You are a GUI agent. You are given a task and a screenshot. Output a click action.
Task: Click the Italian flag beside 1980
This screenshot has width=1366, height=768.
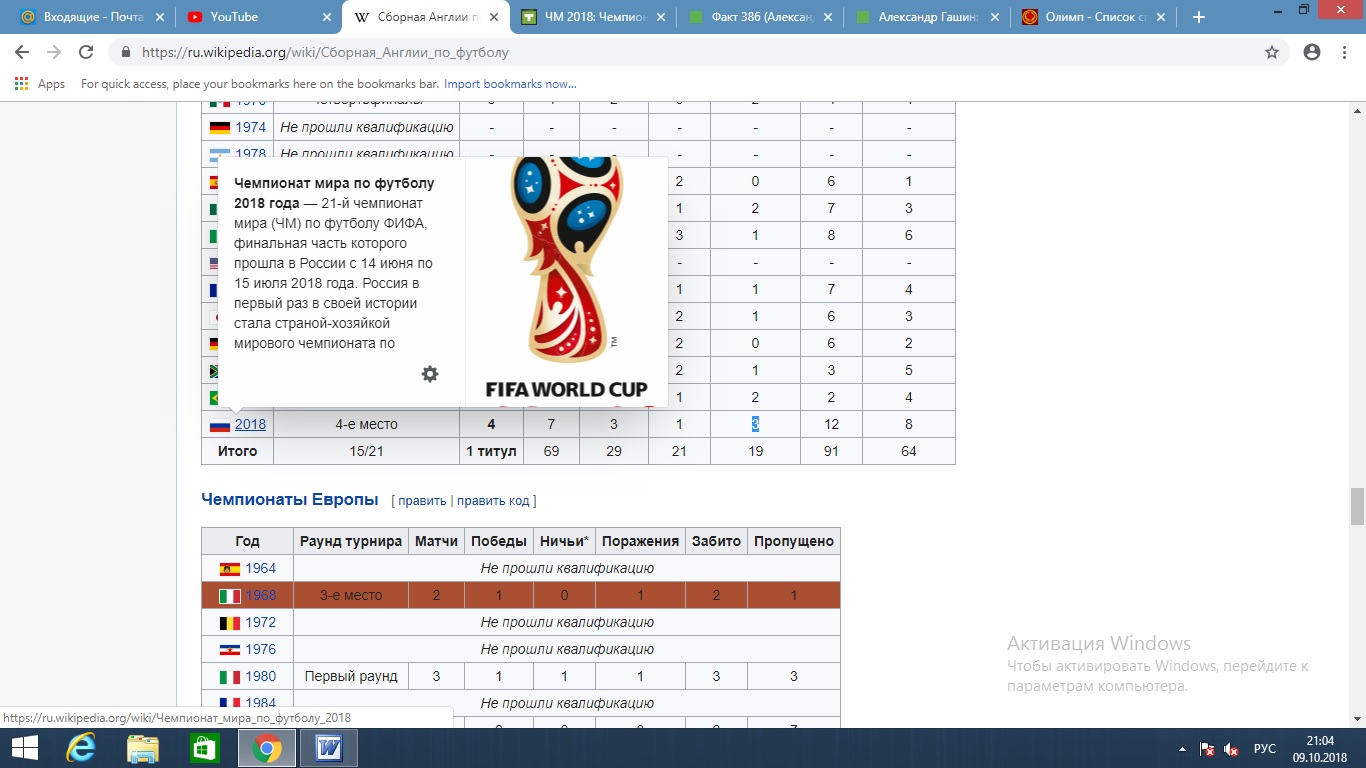tap(230, 677)
